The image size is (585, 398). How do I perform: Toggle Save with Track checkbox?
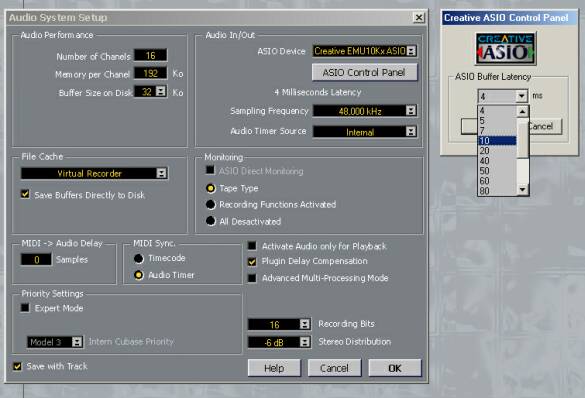point(17,366)
